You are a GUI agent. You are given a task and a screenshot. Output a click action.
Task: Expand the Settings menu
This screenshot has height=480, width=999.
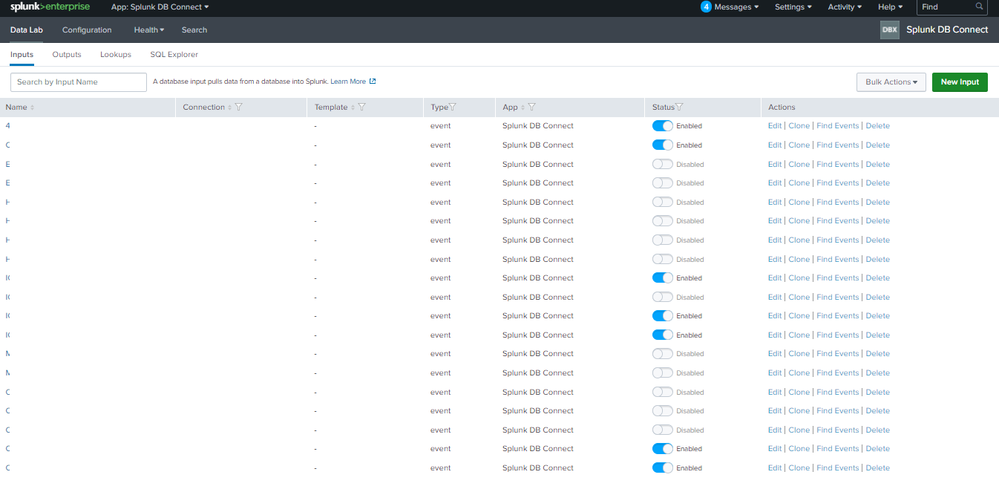pyautogui.click(x=793, y=7)
